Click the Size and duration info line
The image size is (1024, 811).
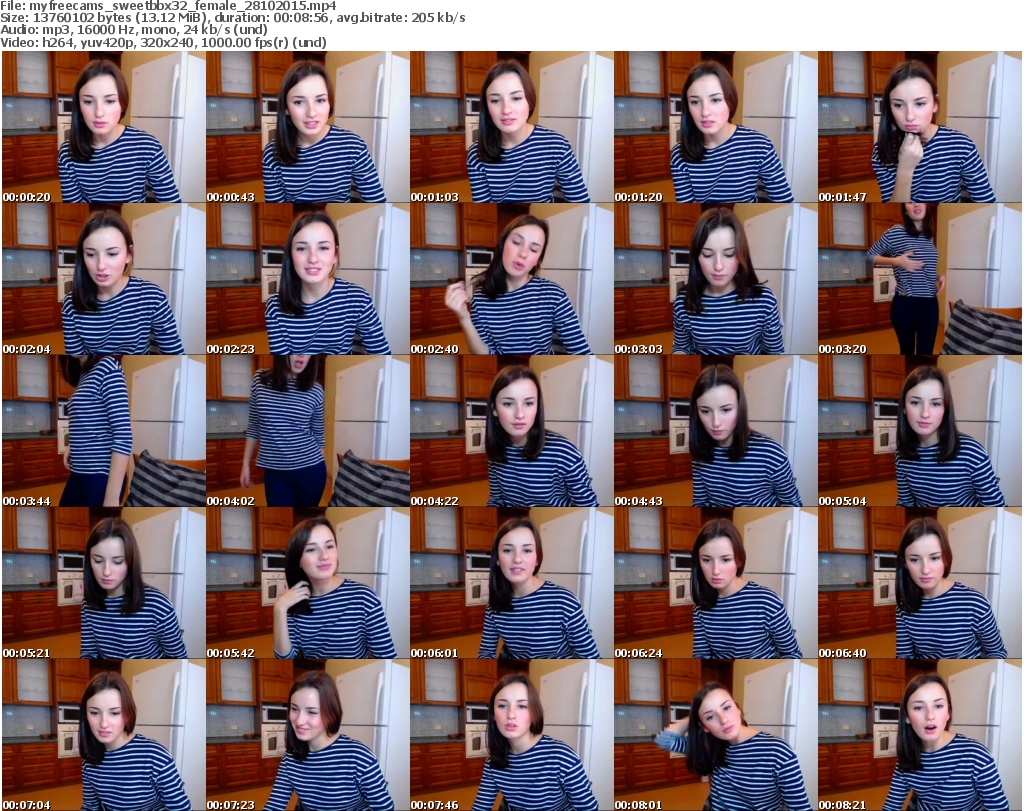[x=232, y=18]
